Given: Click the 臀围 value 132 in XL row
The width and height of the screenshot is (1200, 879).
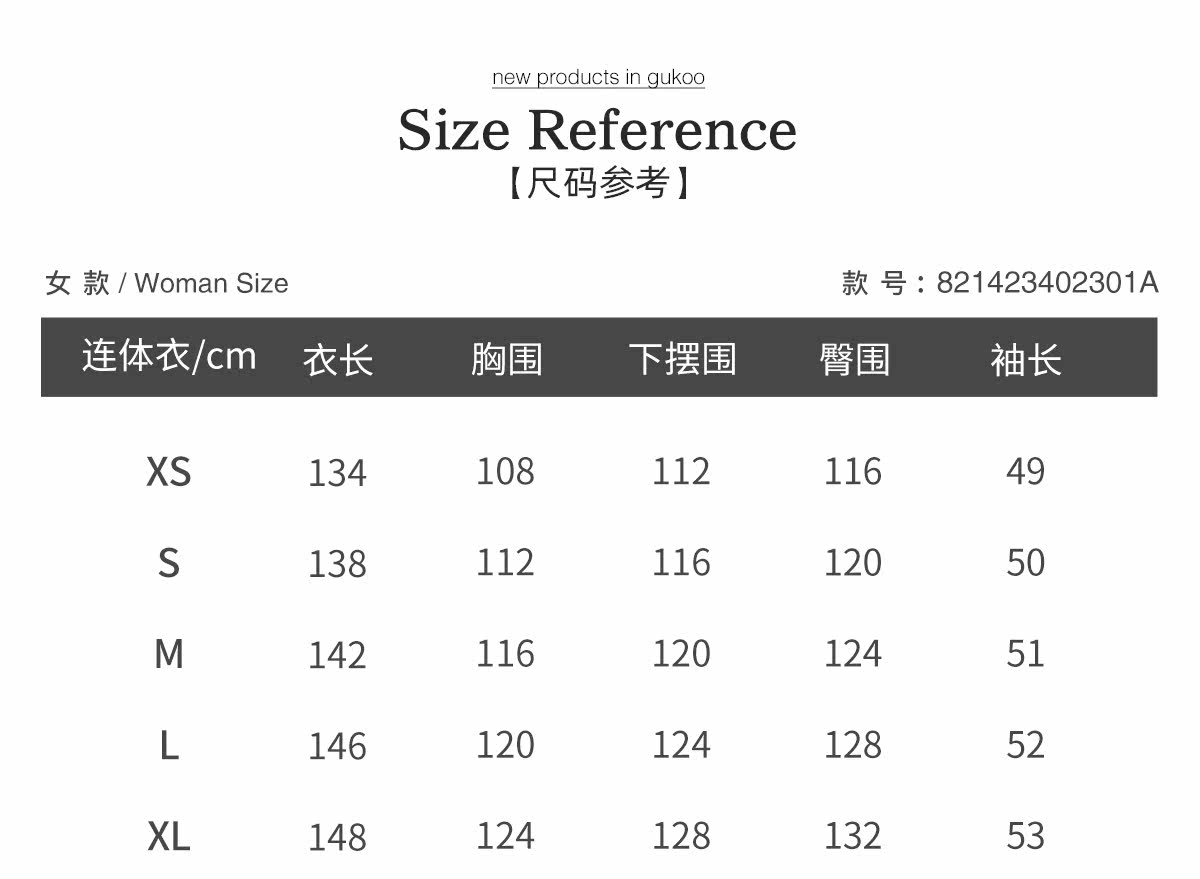Looking at the screenshot, I should point(853,836).
